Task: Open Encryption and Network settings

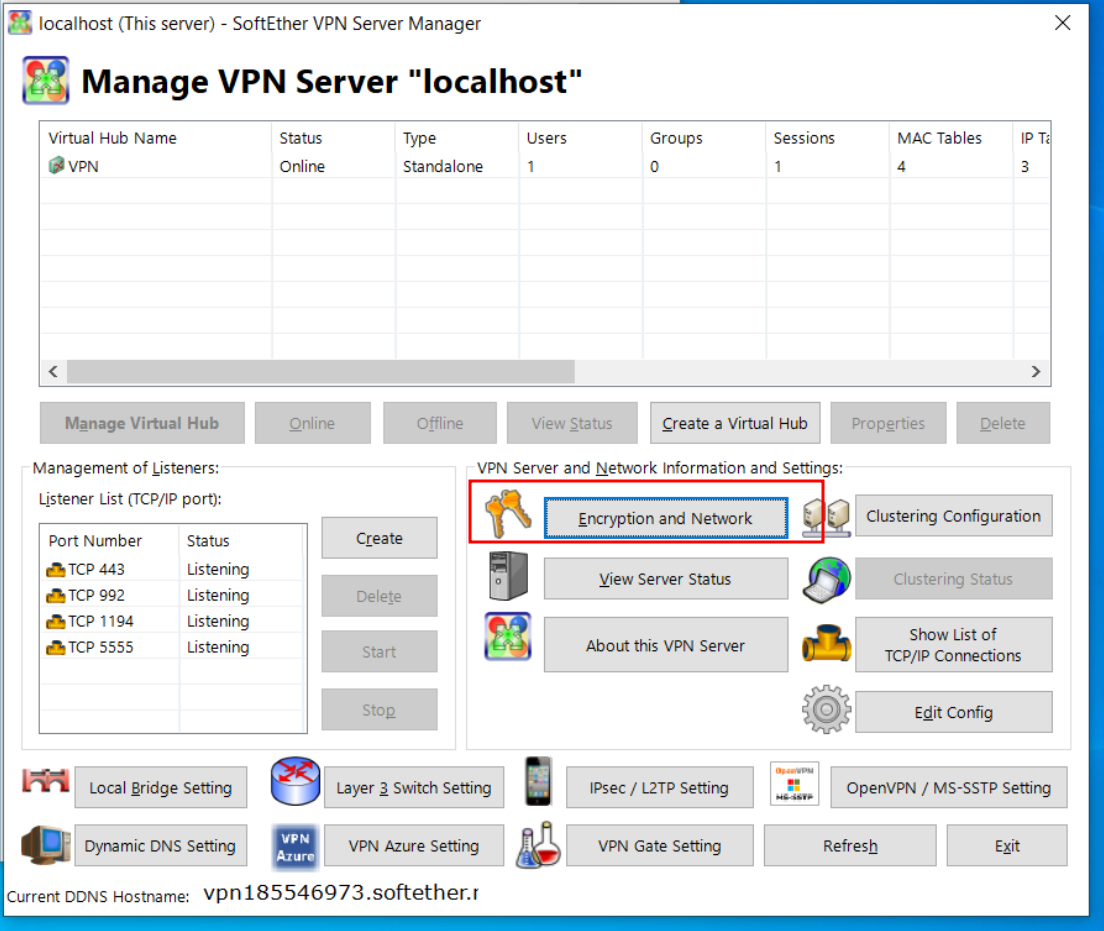Action: tap(665, 518)
